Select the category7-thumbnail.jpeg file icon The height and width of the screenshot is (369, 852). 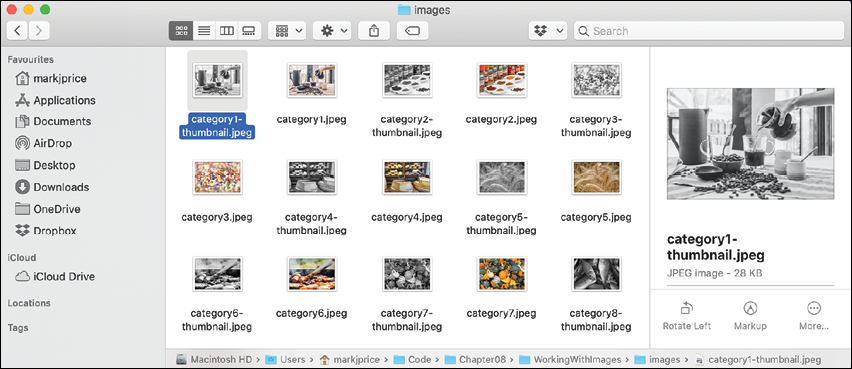(x=407, y=274)
